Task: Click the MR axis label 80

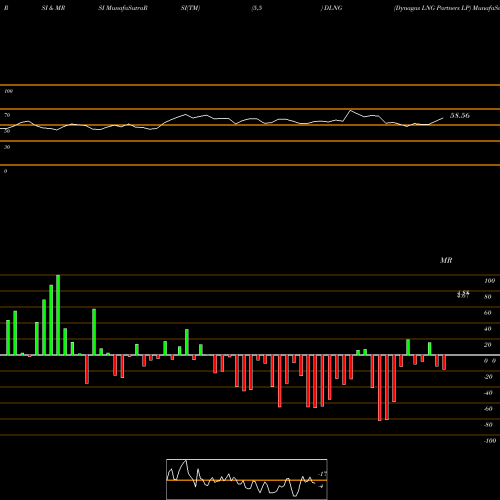Action: [x=488, y=297]
